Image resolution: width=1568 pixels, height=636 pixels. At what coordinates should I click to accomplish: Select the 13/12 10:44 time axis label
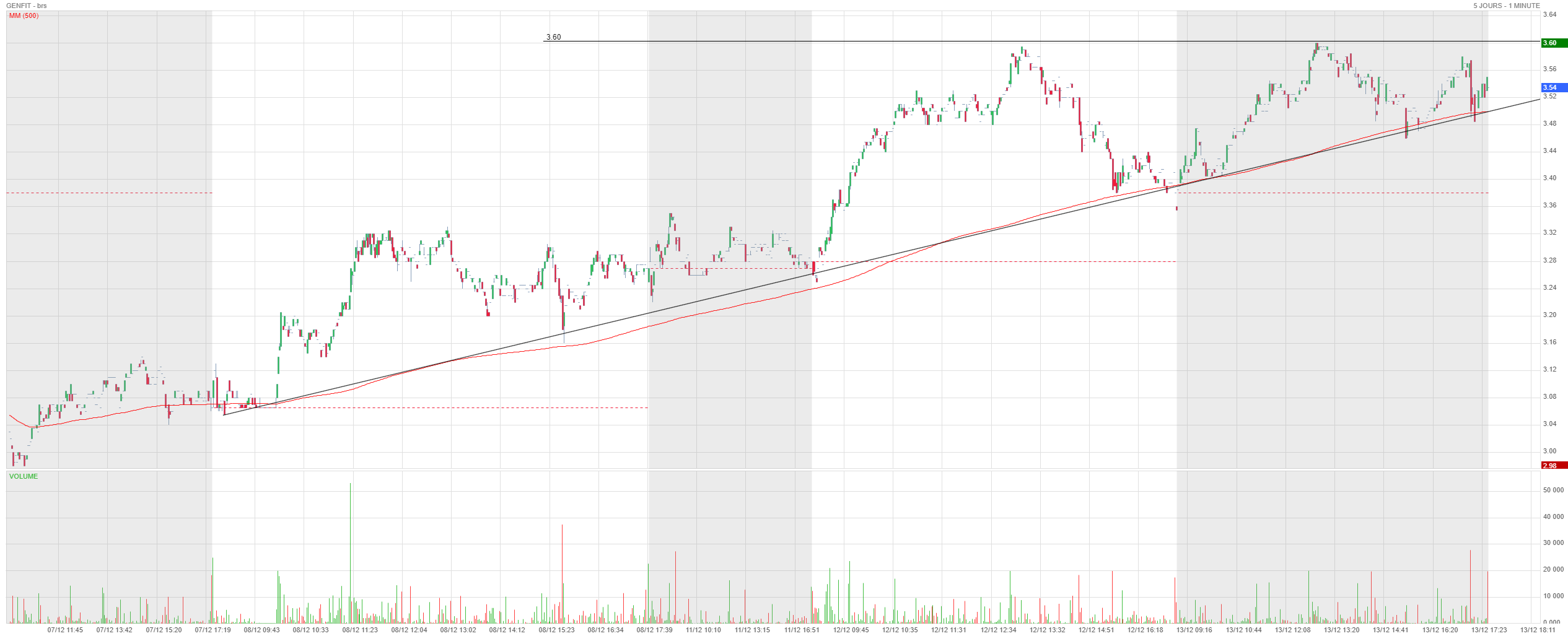(1243, 630)
